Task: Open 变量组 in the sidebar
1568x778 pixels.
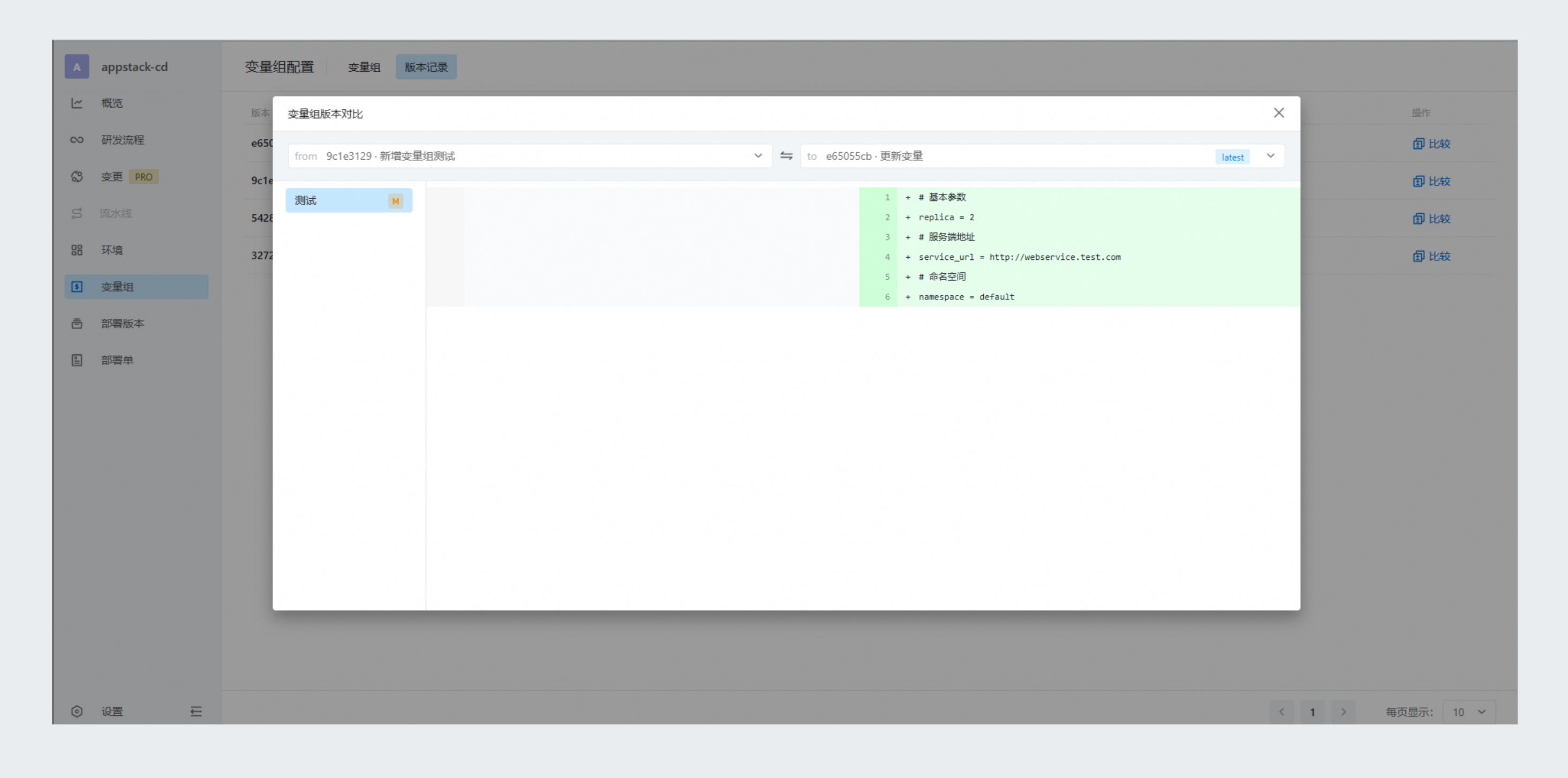Action: [x=137, y=286]
